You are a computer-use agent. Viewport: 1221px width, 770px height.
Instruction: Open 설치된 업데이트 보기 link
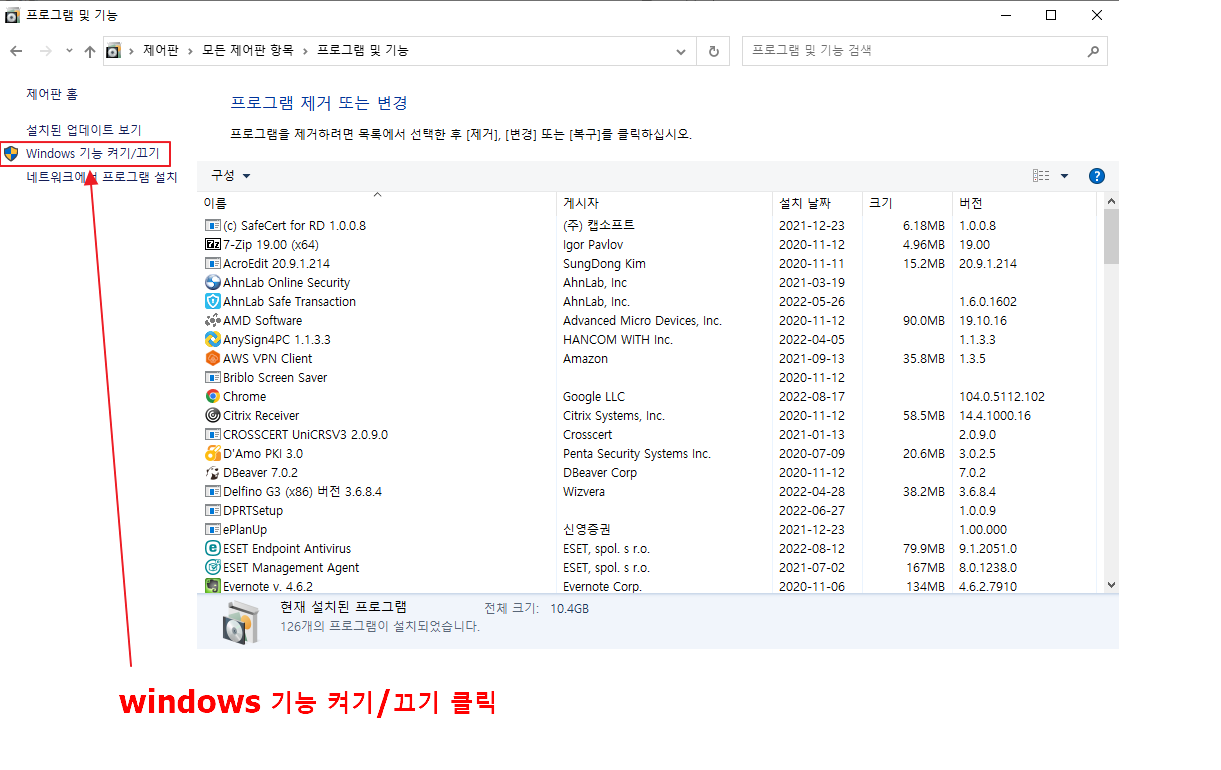click(84, 130)
